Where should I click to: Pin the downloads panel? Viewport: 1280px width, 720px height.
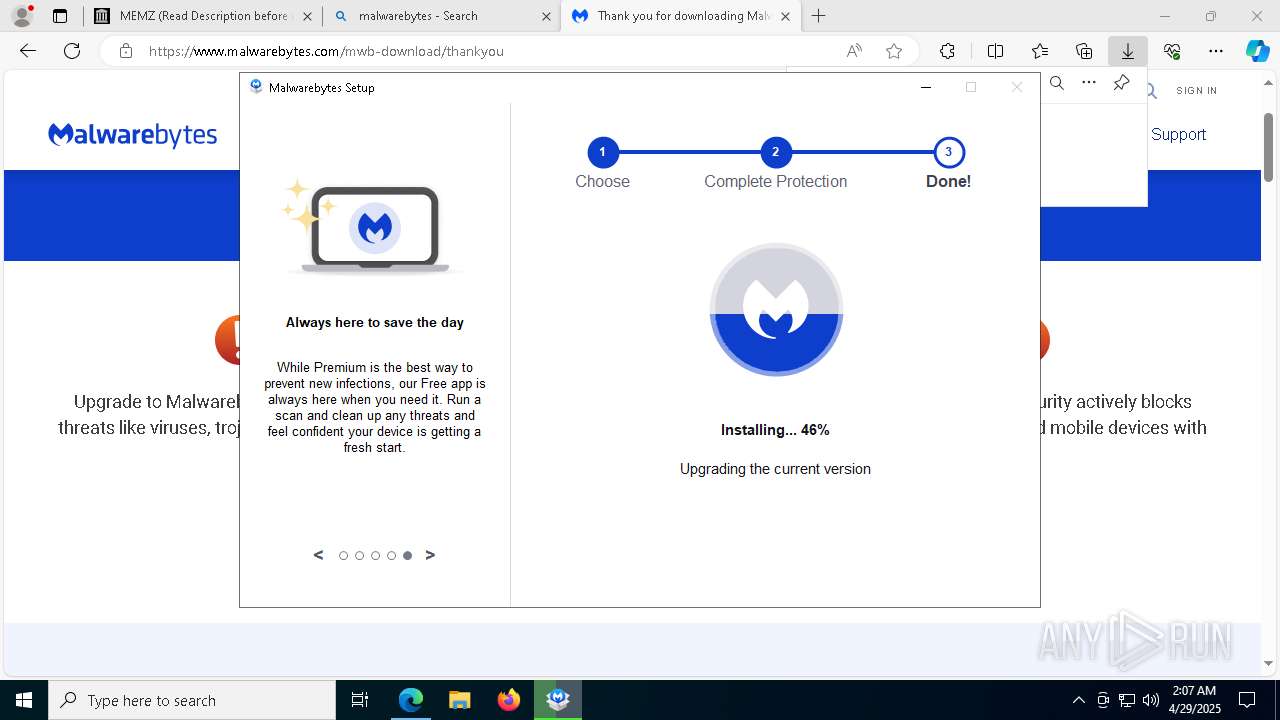tap(1121, 83)
